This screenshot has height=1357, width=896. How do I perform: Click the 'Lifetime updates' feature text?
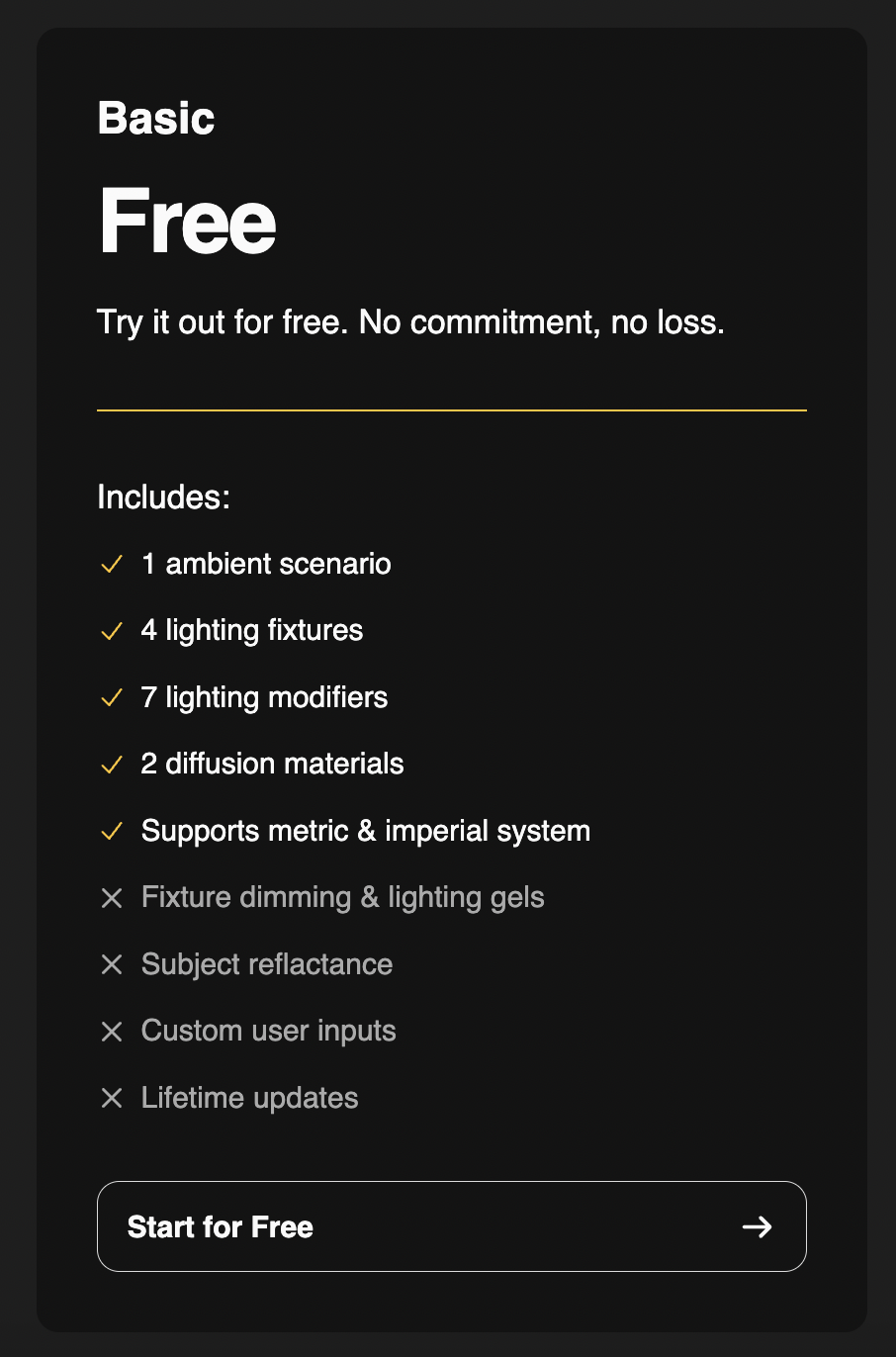point(249,1098)
